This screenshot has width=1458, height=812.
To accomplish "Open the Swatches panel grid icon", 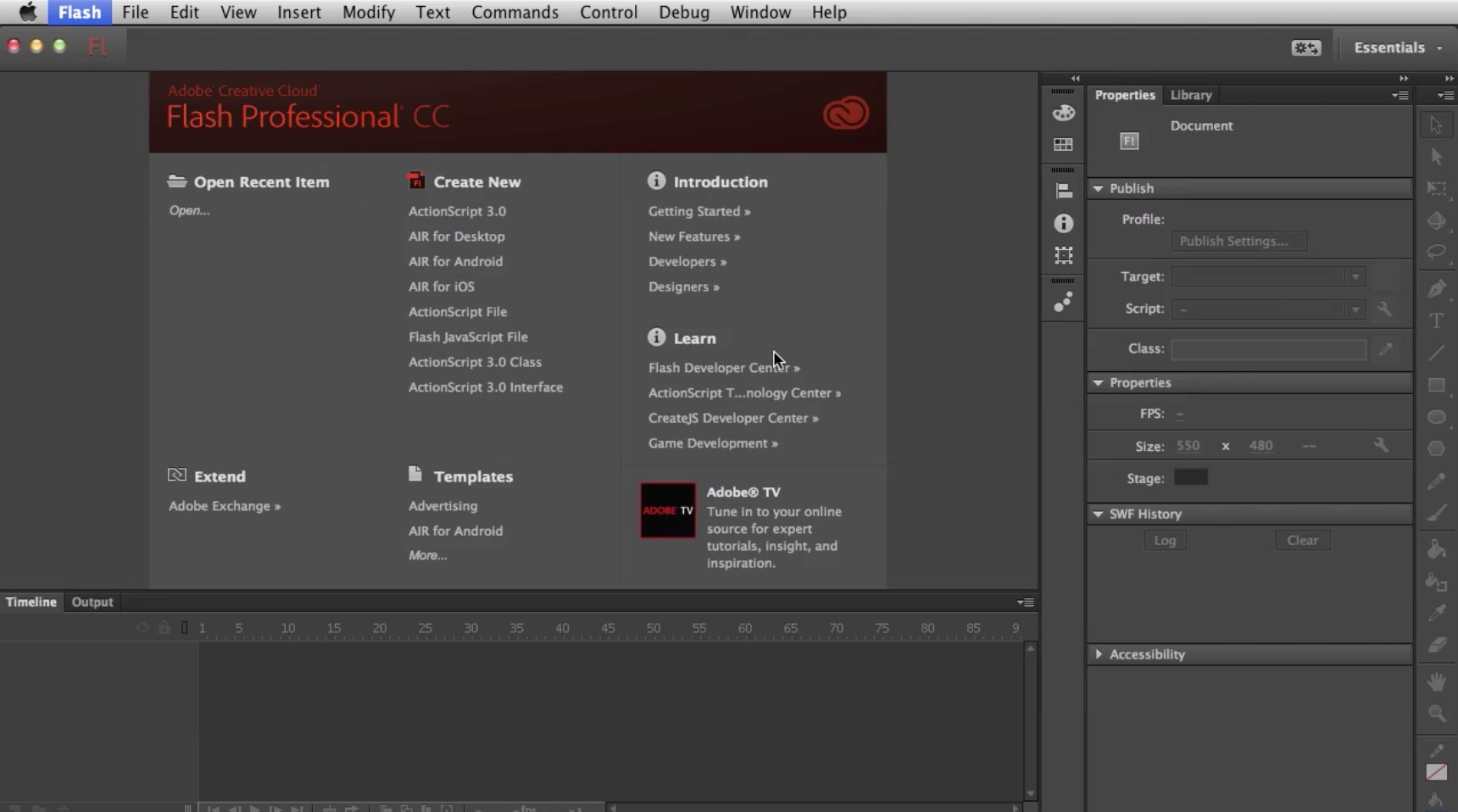I will click(x=1063, y=145).
